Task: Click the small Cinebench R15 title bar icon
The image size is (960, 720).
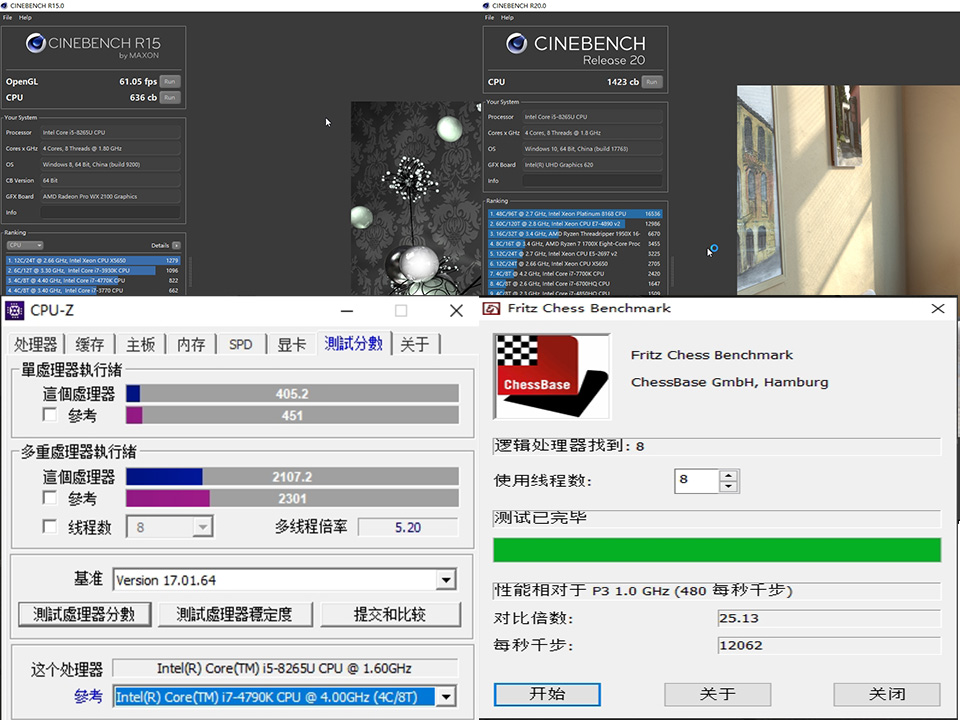Action: pyautogui.click(x=6, y=5)
